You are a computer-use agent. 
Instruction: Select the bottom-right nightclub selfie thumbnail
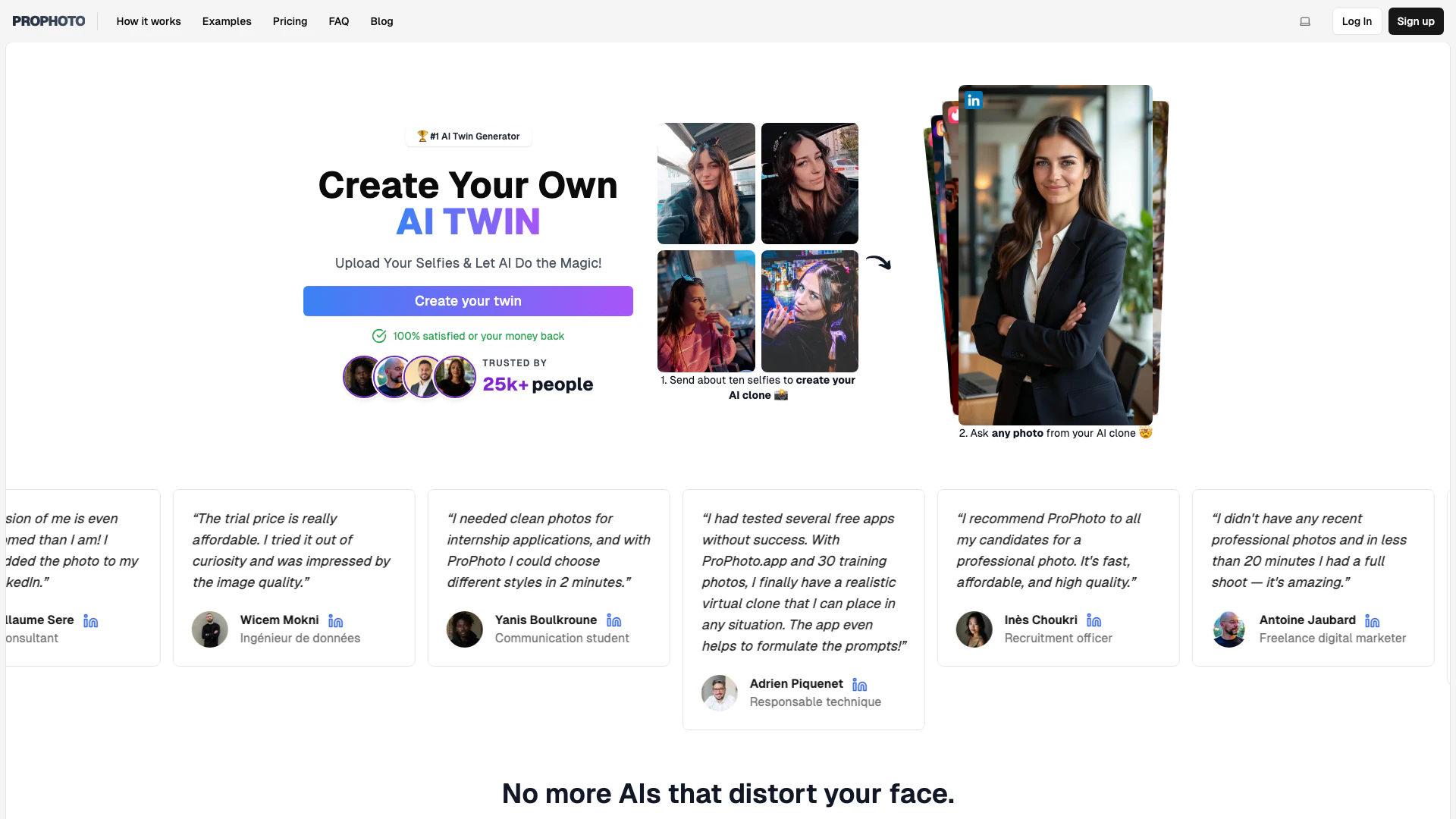(x=809, y=311)
